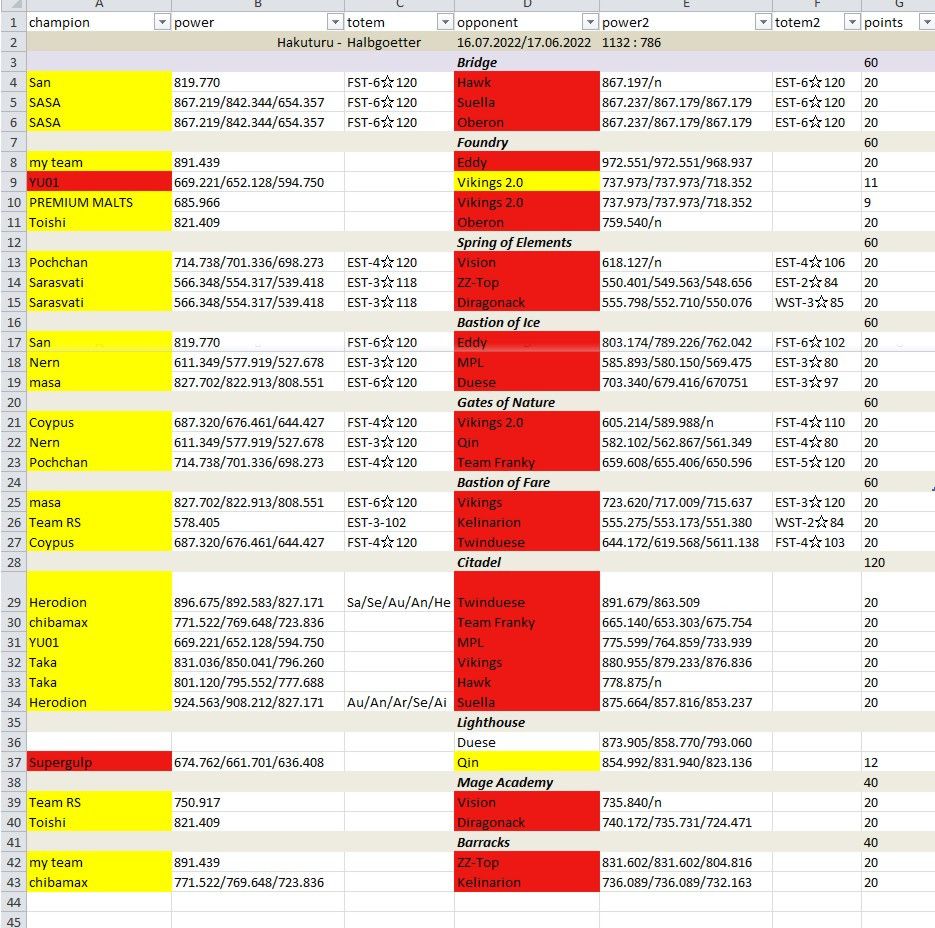This screenshot has width=935, height=928.
Task: Click the 'Hawk' opponent cell in row 4
Action: pyautogui.click(x=527, y=82)
